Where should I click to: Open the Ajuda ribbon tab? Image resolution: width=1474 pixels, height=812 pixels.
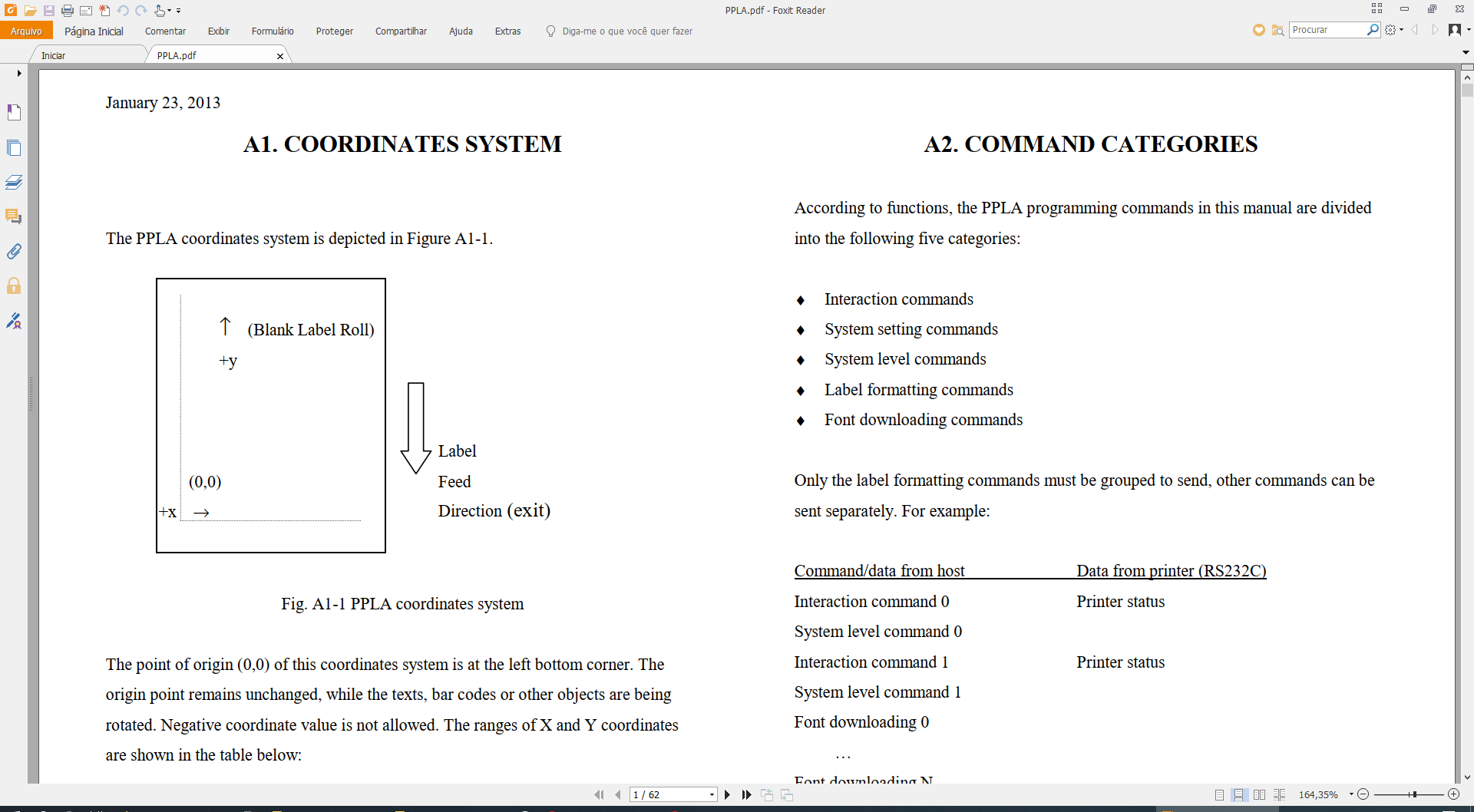point(461,31)
